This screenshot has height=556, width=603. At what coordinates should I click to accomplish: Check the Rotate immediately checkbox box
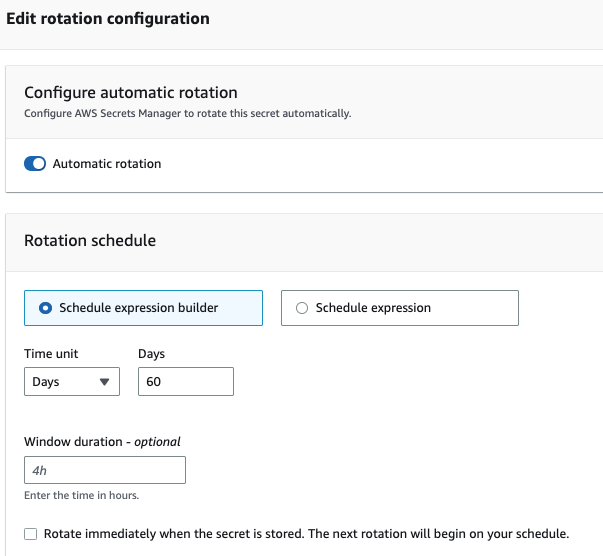31,534
